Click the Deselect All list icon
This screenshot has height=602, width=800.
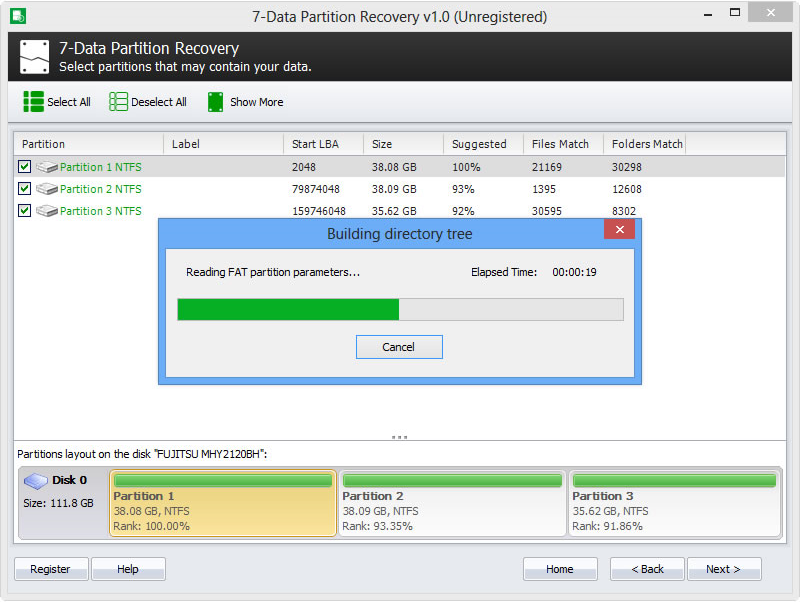(118, 102)
